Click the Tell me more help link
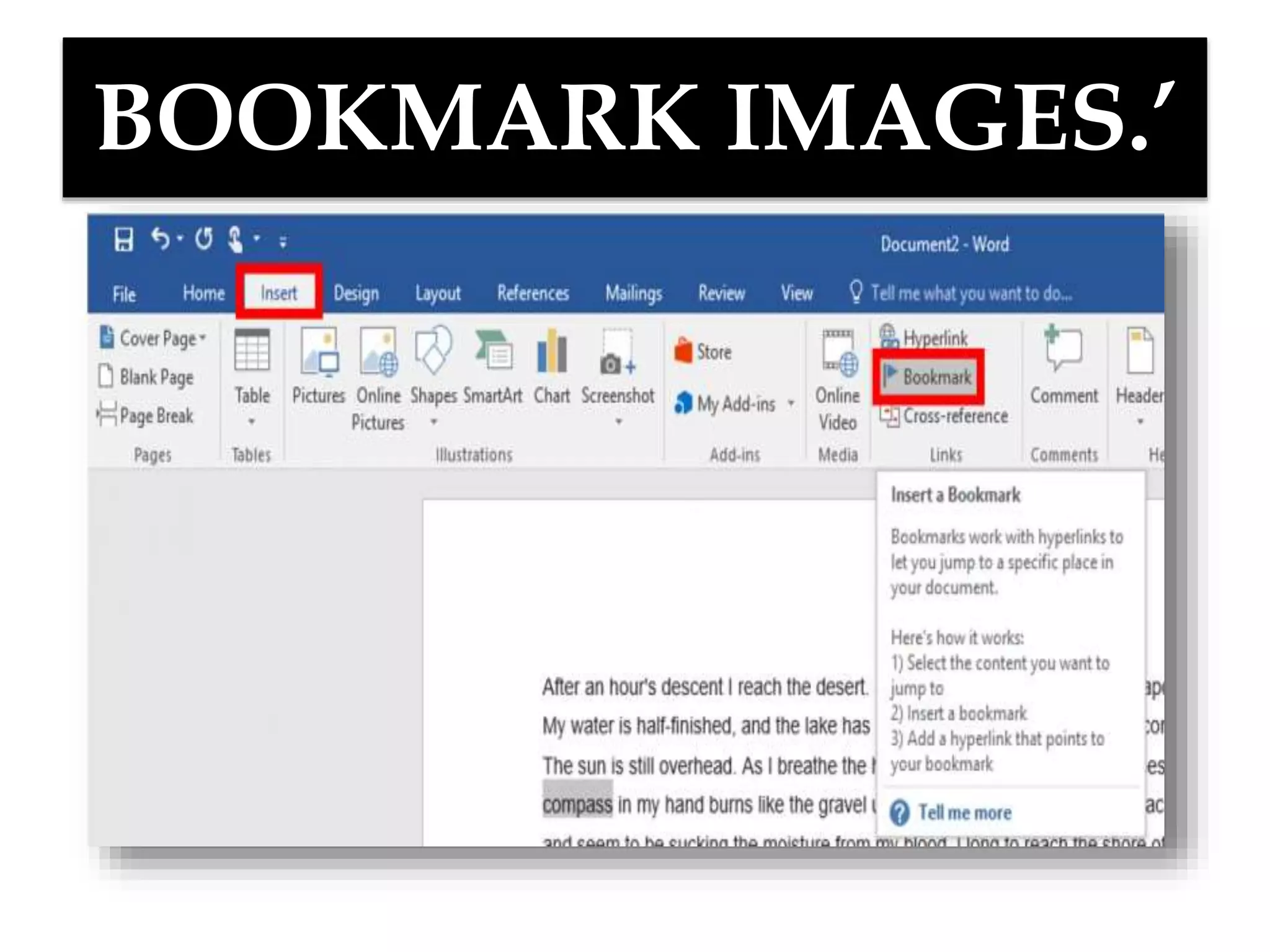This screenshot has height=952, width=1270. click(964, 813)
